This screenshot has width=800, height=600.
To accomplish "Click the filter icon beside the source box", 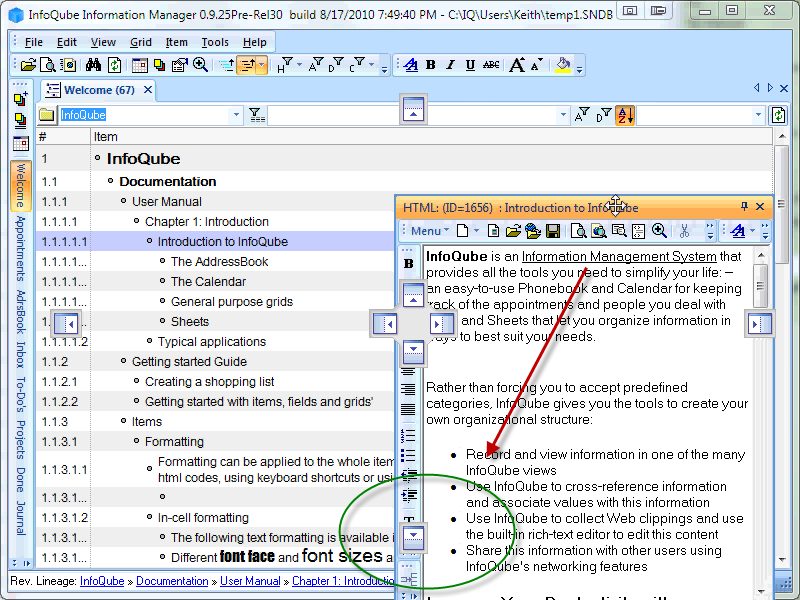I will coord(257,115).
